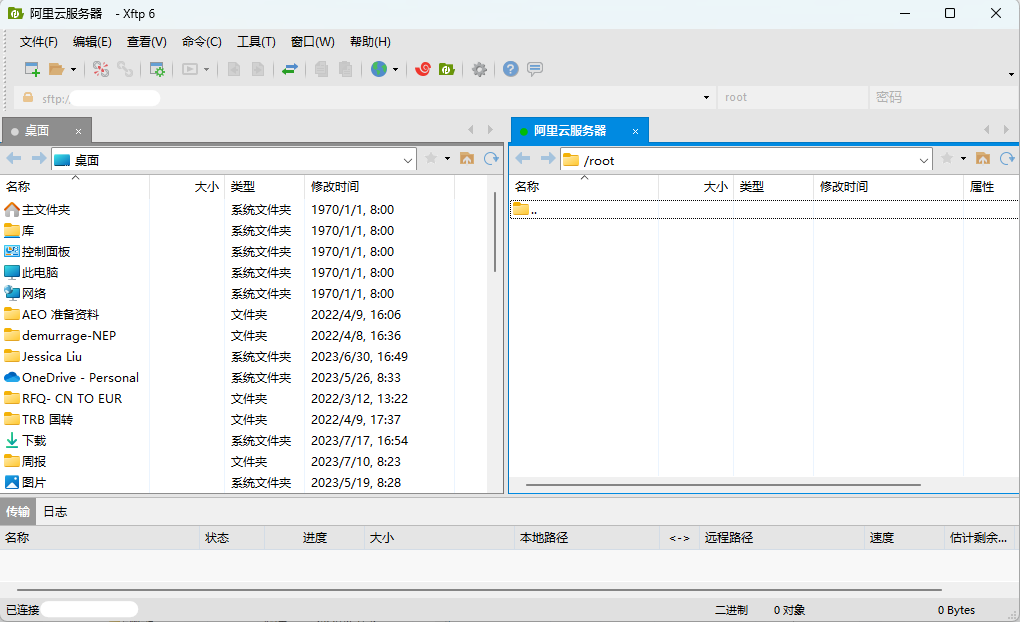Expand toolbar overflow arrow at right
Image resolution: width=1020 pixels, height=622 pixels.
(x=1011, y=75)
